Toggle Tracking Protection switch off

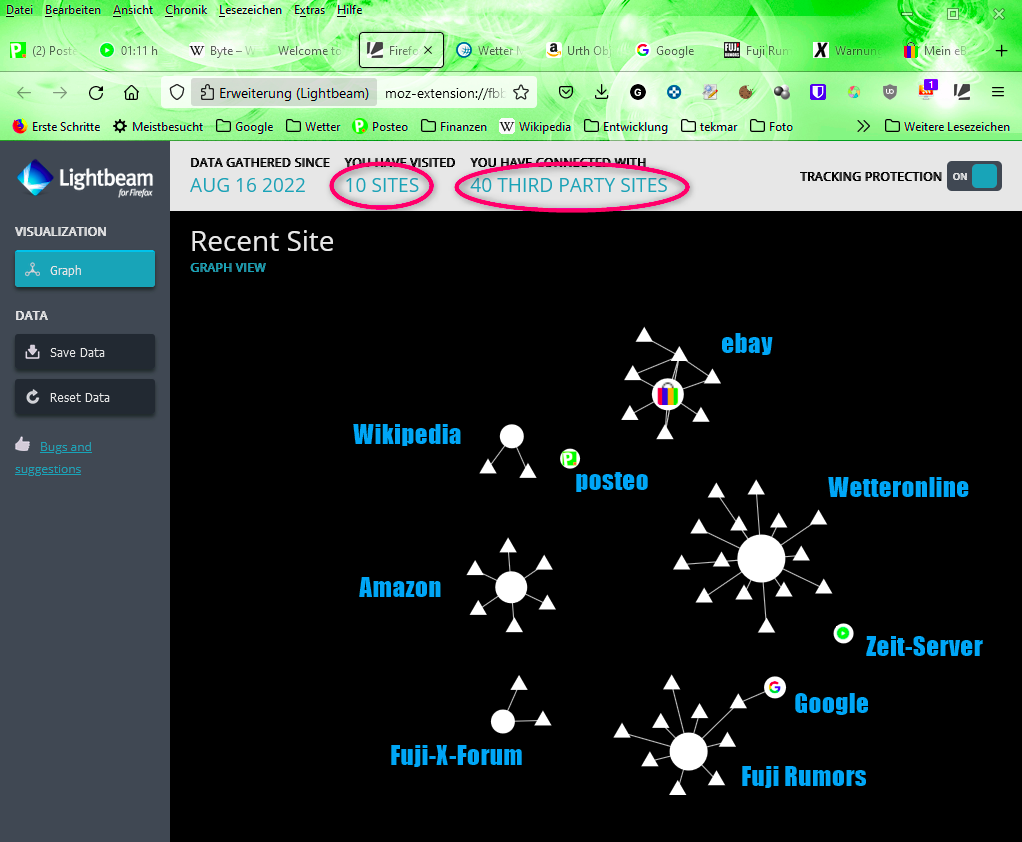point(973,177)
